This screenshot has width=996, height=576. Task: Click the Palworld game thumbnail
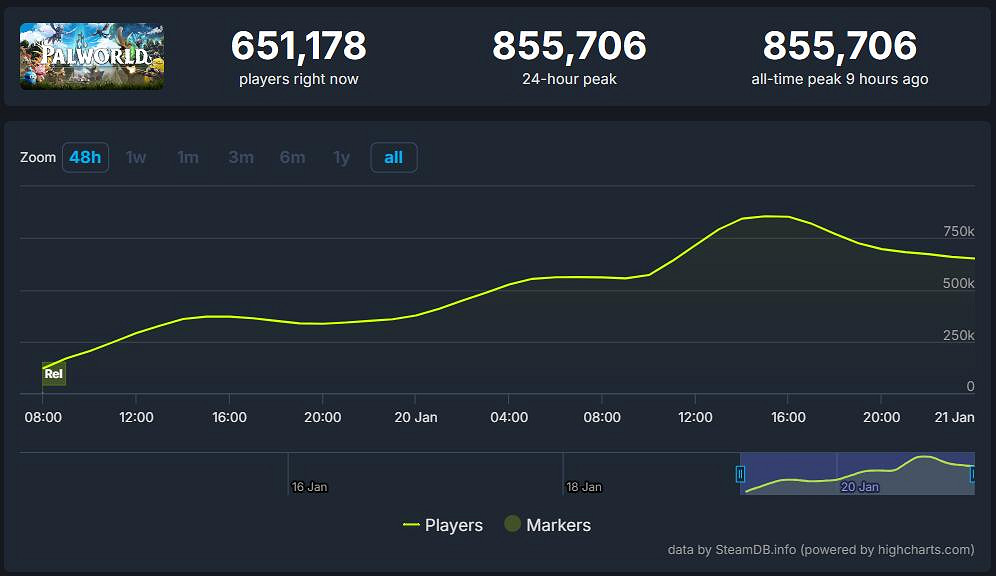[x=92, y=57]
